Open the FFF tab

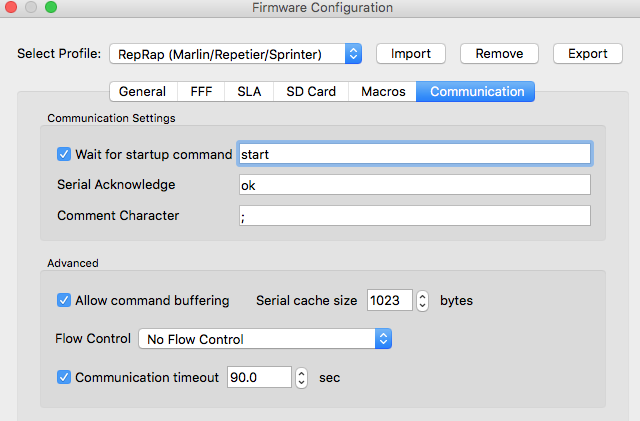click(x=201, y=91)
